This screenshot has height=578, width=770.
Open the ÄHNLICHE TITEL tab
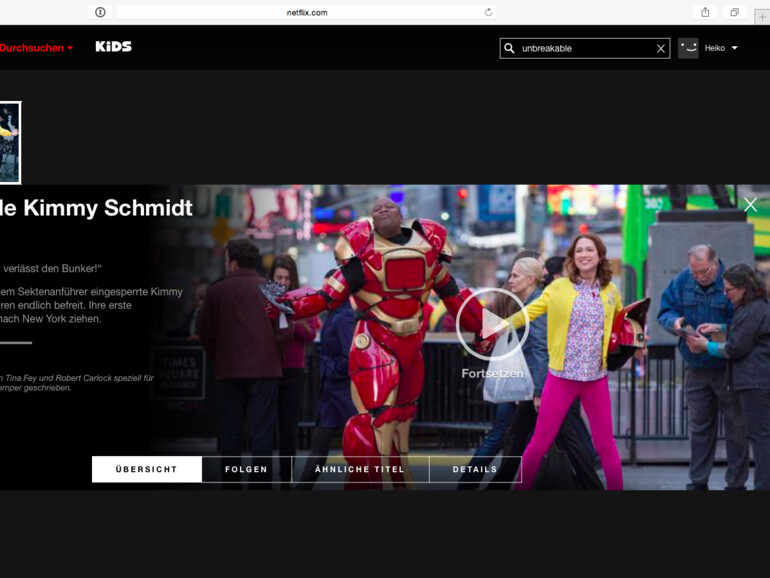click(360, 469)
